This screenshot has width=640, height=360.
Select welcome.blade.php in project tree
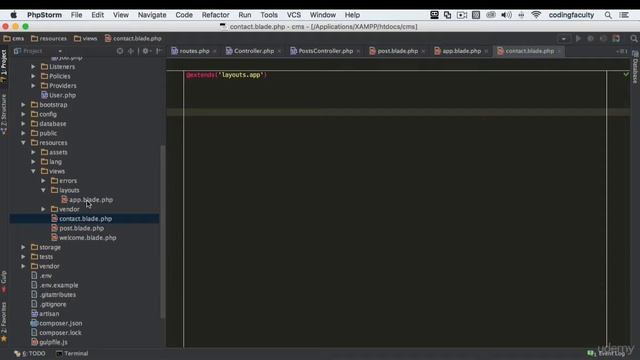pos(84,238)
